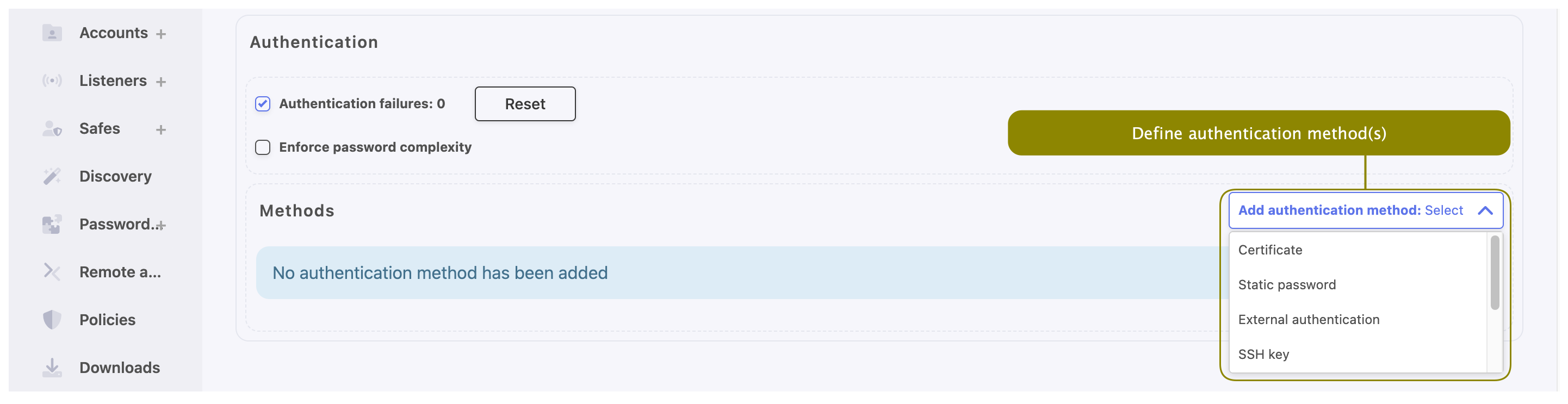Enable Enforce password complexity checkbox
This screenshot has height=404, width=1568.
262,148
